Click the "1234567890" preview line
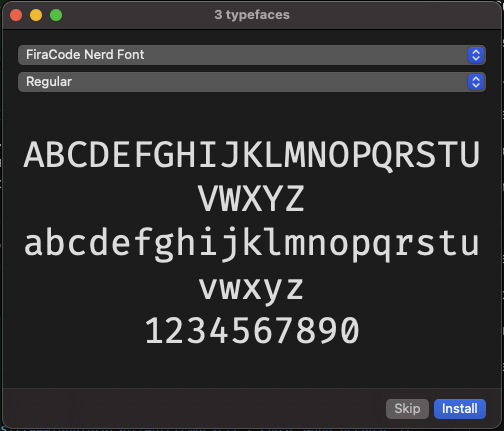This screenshot has width=504, height=431. (252, 331)
